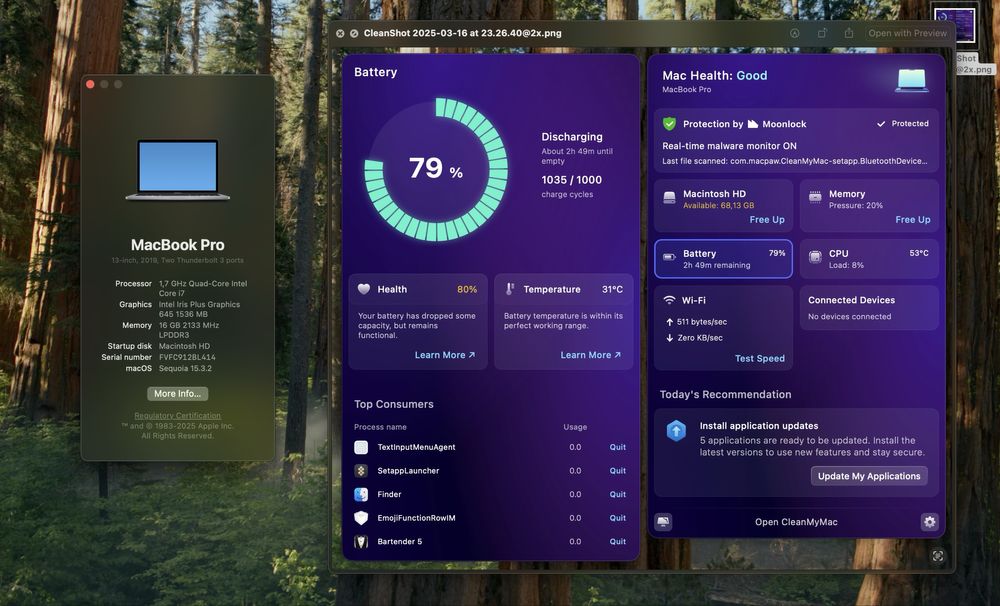Click the battery icon in the Battery tile
Viewport: 1000px width, 606px height.
pos(669,257)
